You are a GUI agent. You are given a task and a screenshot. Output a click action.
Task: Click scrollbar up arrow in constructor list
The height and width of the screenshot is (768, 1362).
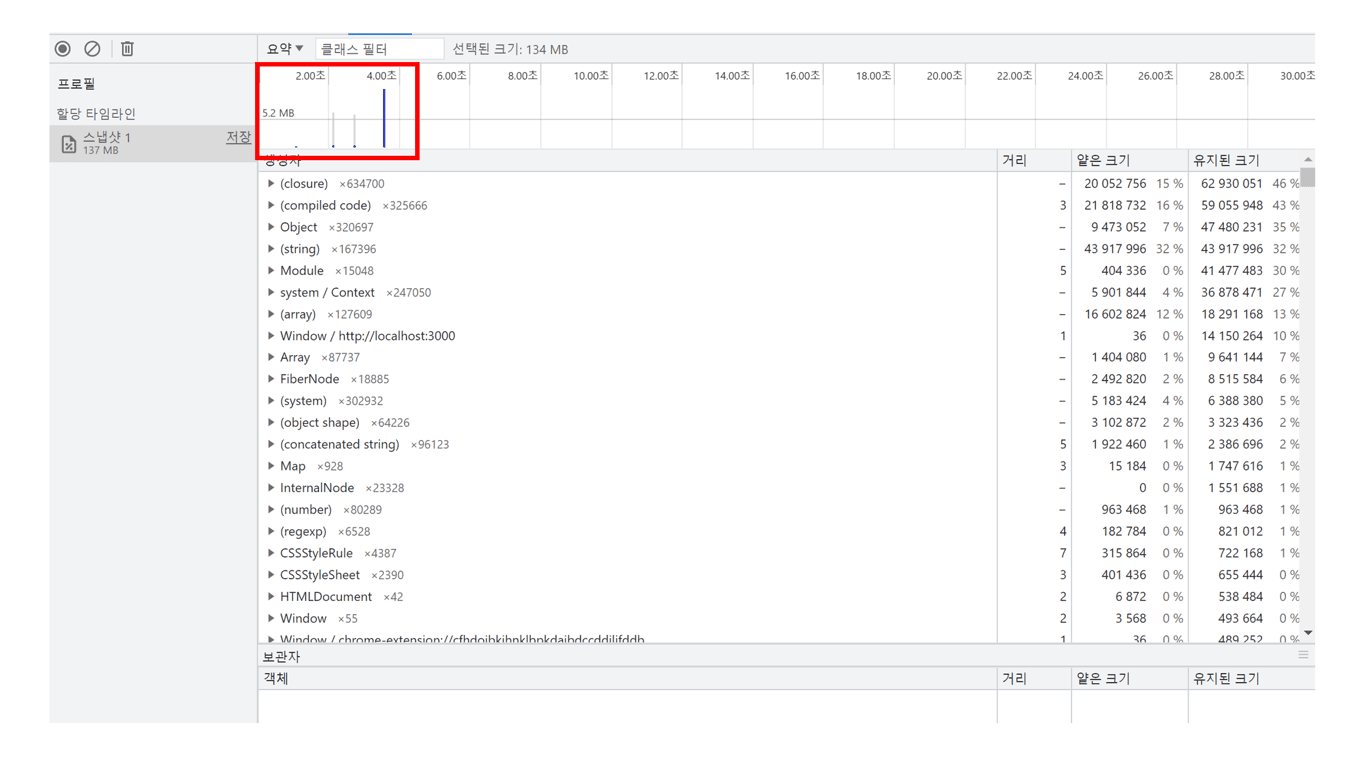click(x=1307, y=159)
